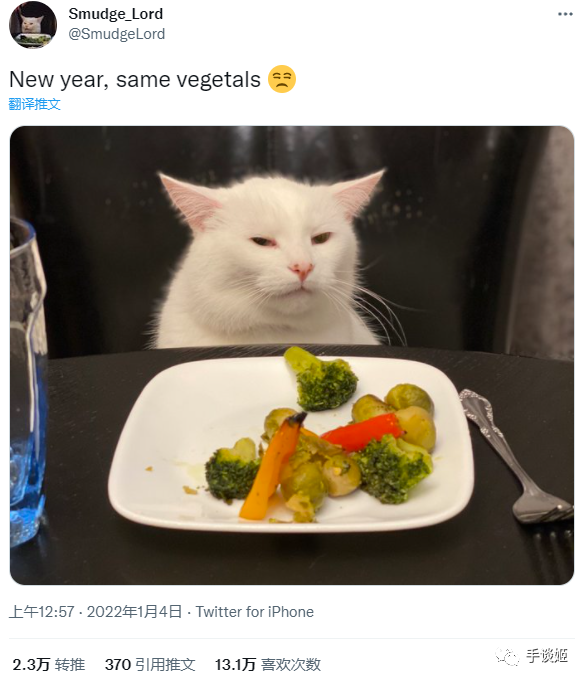Click the blue glass in the photo
586x682 pixels.
pos(27,383)
